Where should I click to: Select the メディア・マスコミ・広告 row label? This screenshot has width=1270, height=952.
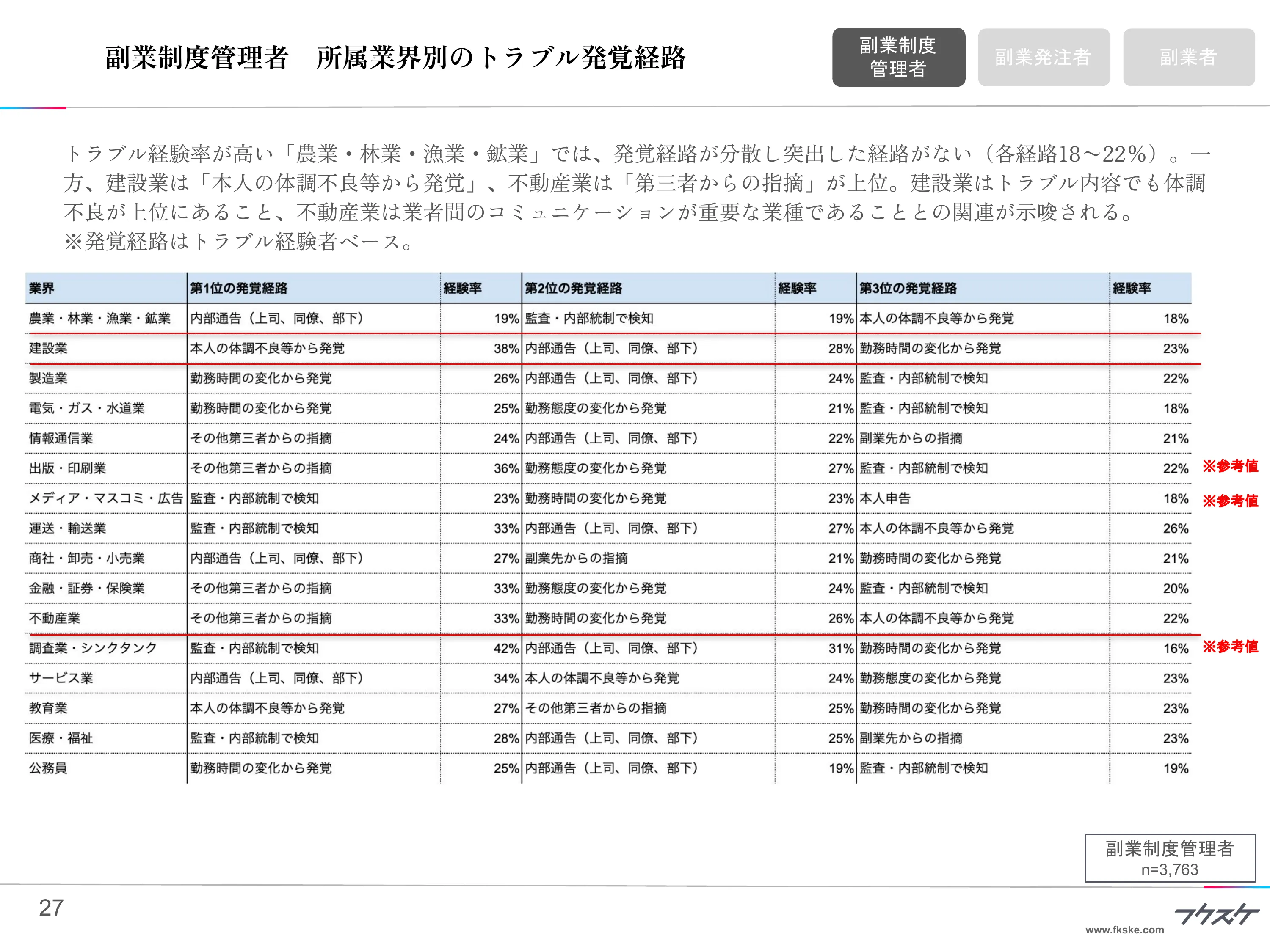[x=106, y=498]
